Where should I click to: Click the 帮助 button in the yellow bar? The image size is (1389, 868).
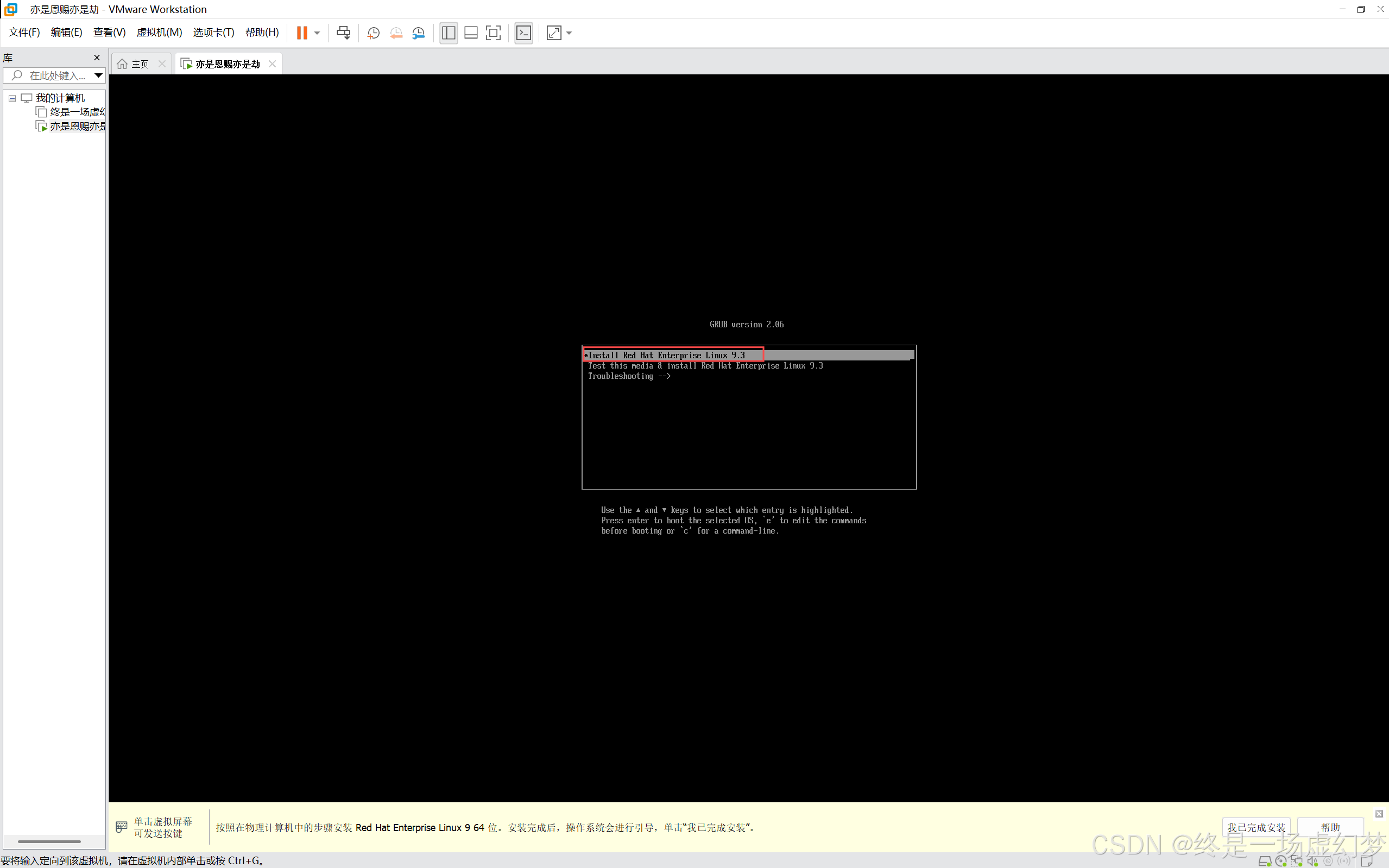click(1330, 827)
